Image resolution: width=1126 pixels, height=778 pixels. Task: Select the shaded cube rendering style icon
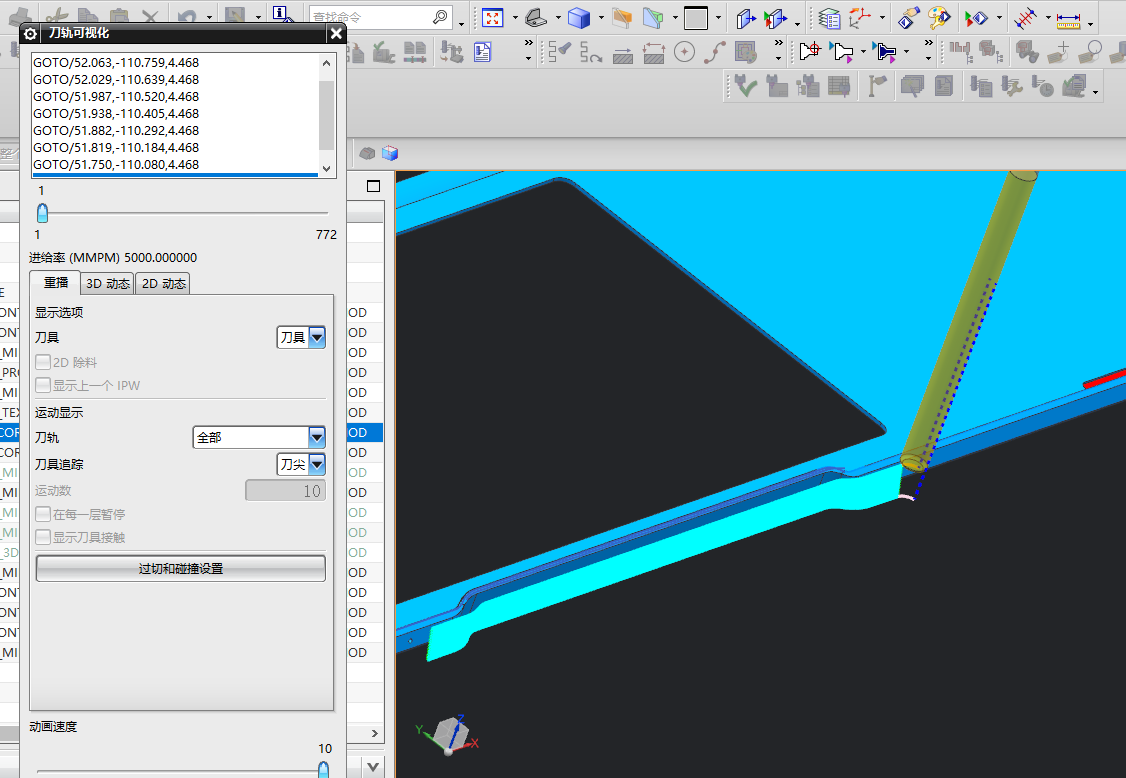(578, 18)
